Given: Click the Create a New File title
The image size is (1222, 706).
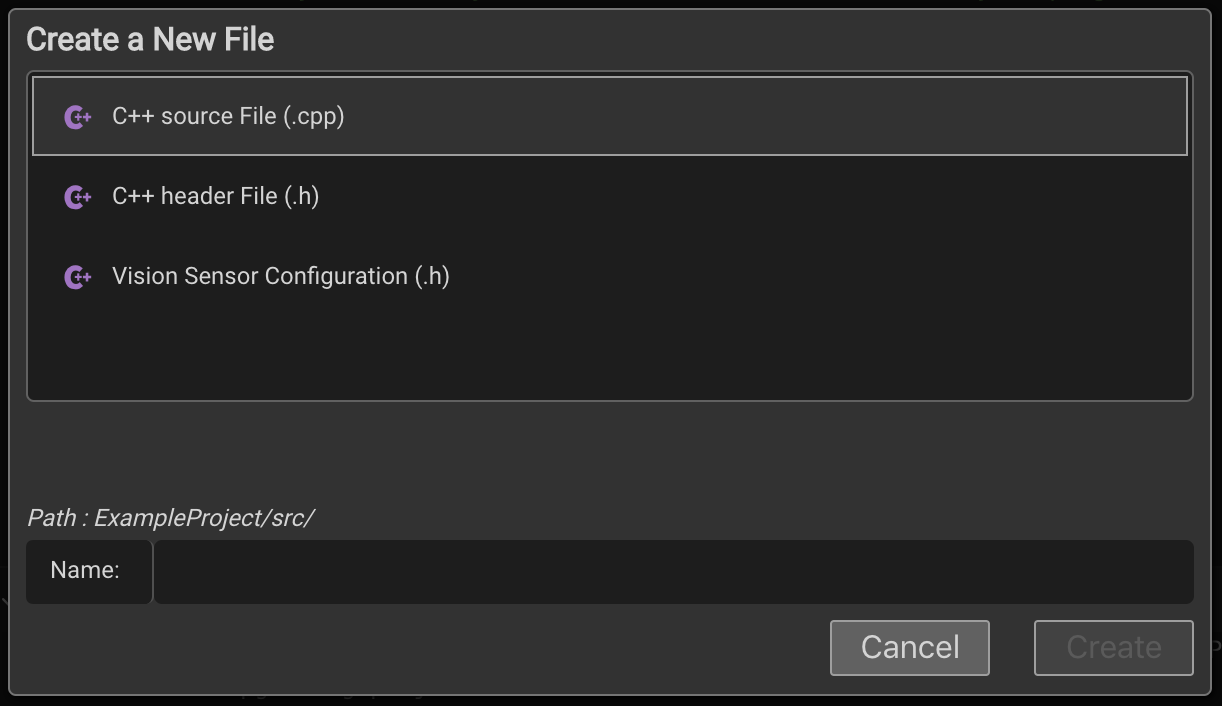Looking at the screenshot, I should (150, 39).
